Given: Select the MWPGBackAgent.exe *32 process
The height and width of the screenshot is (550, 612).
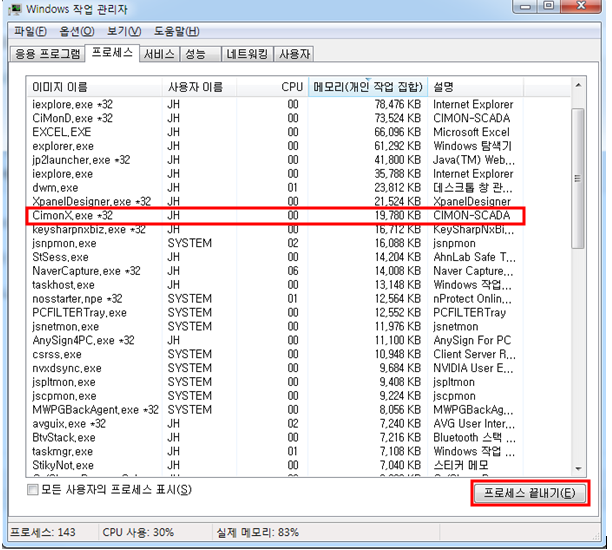Looking at the screenshot, I should click(275, 410).
